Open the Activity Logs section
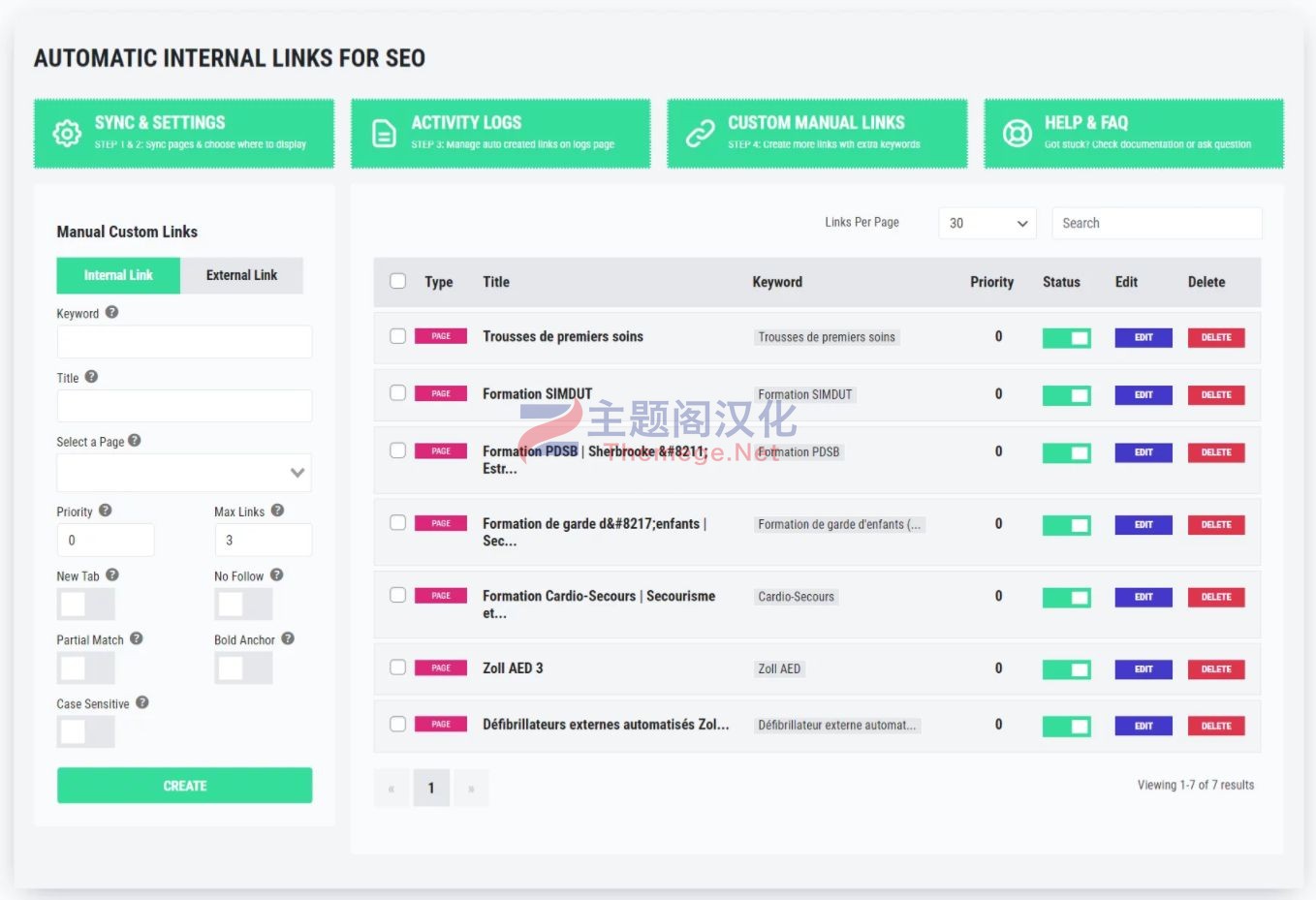This screenshot has height=900, width=1316. pyautogui.click(x=500, y=134)
